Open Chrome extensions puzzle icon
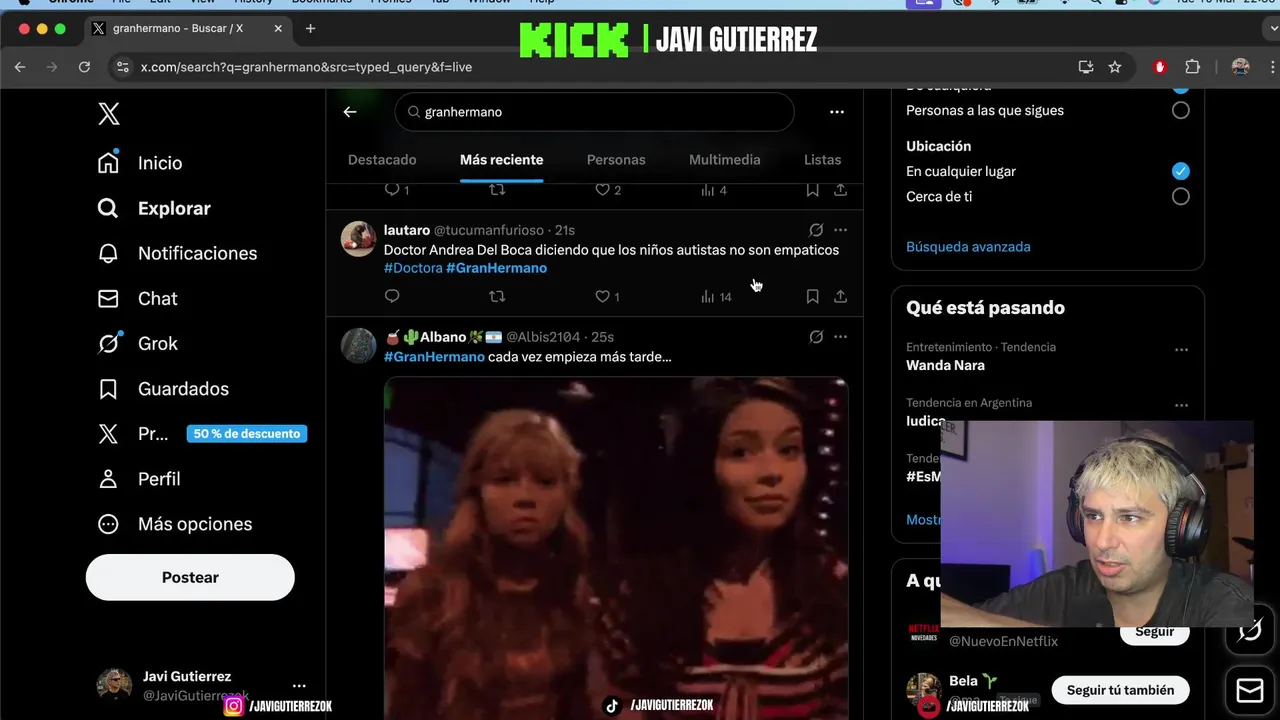 click(x=1192, y=67)
